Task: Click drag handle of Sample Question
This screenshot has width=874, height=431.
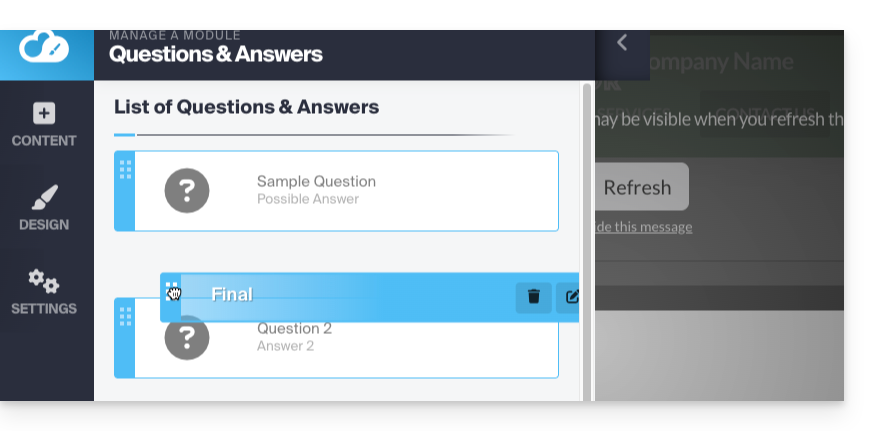Action: point(125,169)
